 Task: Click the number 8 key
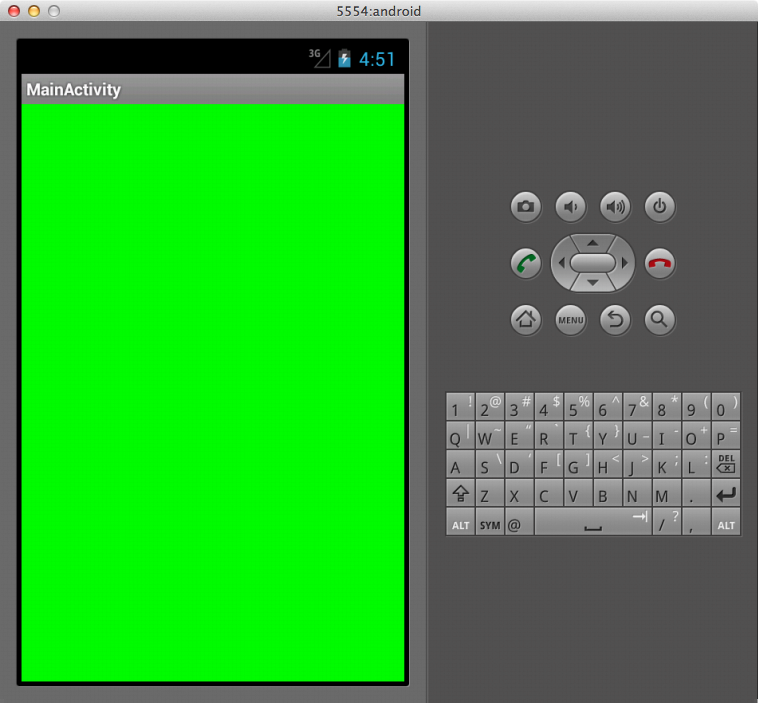pyautogui.click(x=667, y=406)
